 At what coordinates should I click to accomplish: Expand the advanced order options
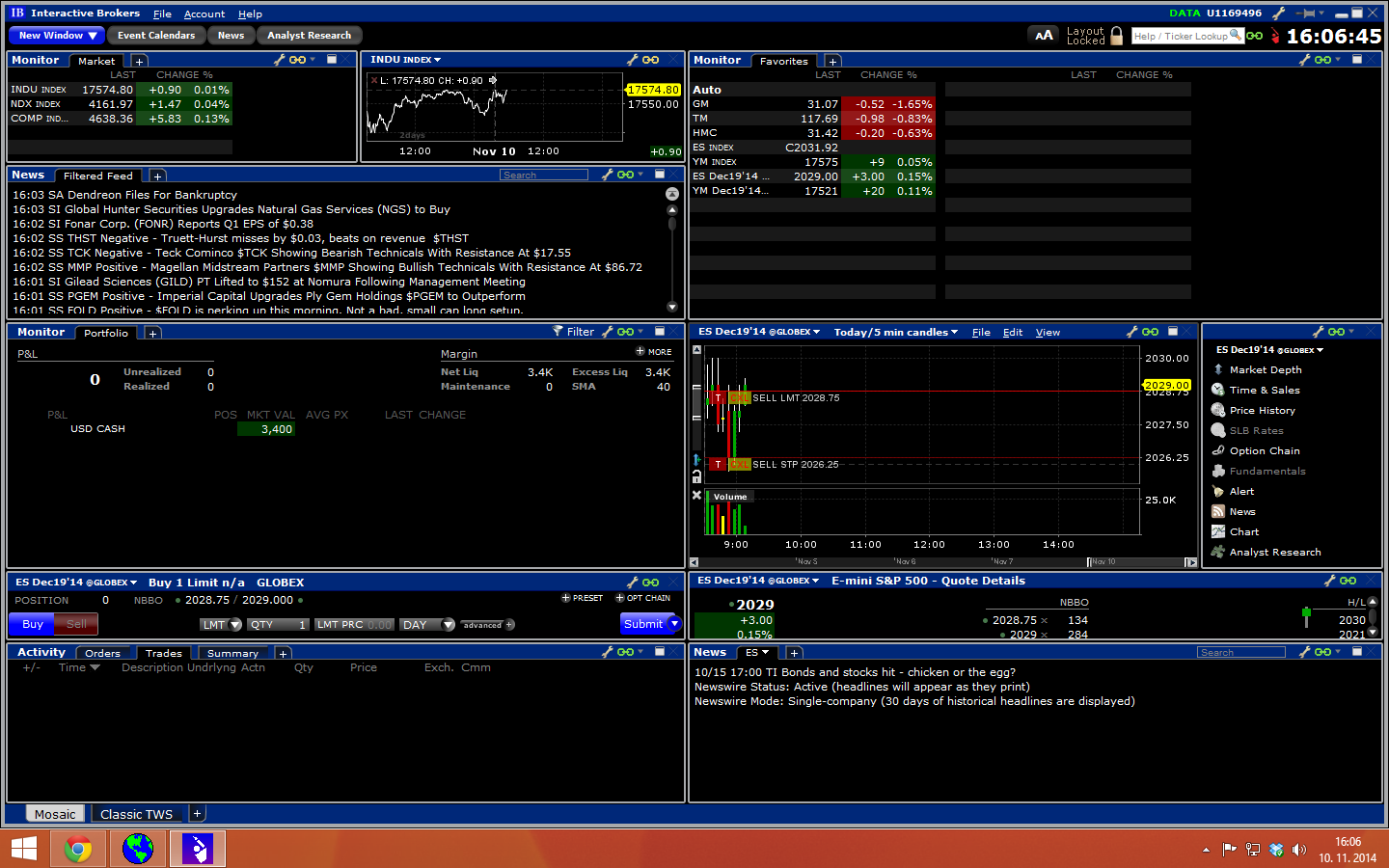coord(487,625)
